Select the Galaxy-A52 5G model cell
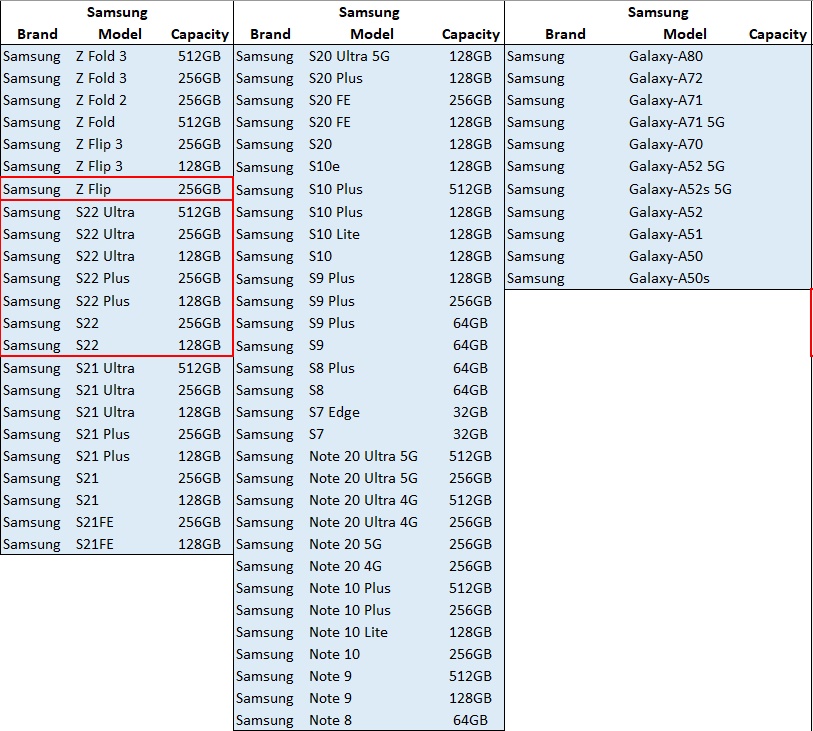The height and width of the screenshot is (731, 813). click(677, 166)
